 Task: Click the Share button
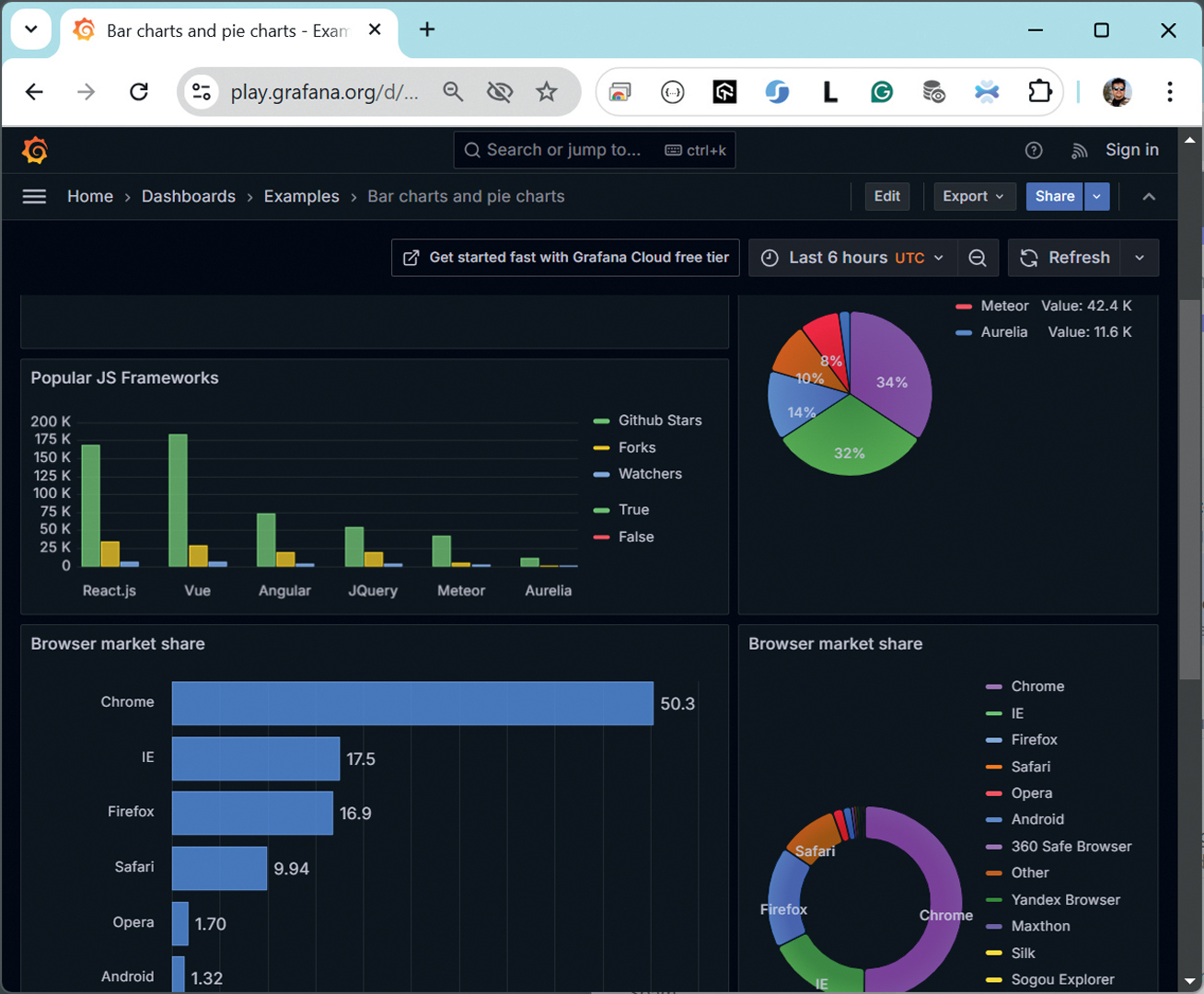click(1055, 196)
